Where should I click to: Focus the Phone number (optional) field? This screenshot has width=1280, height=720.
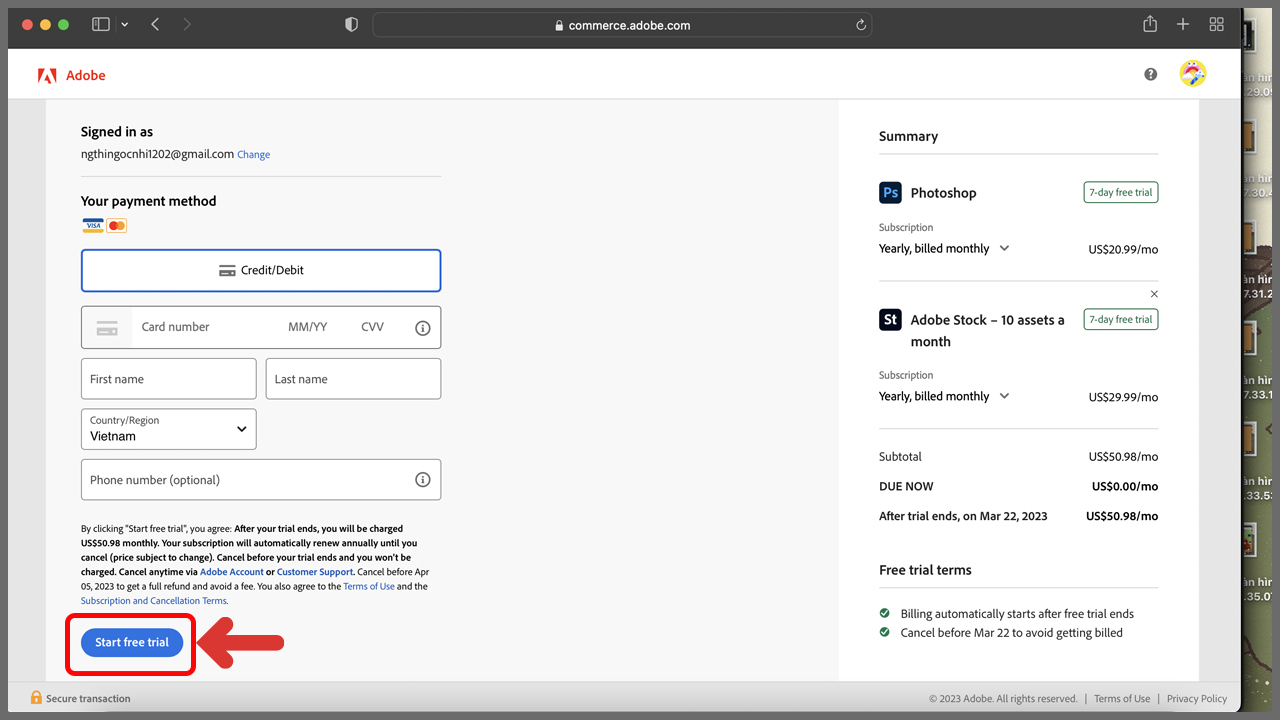click(x=261, y=480)
